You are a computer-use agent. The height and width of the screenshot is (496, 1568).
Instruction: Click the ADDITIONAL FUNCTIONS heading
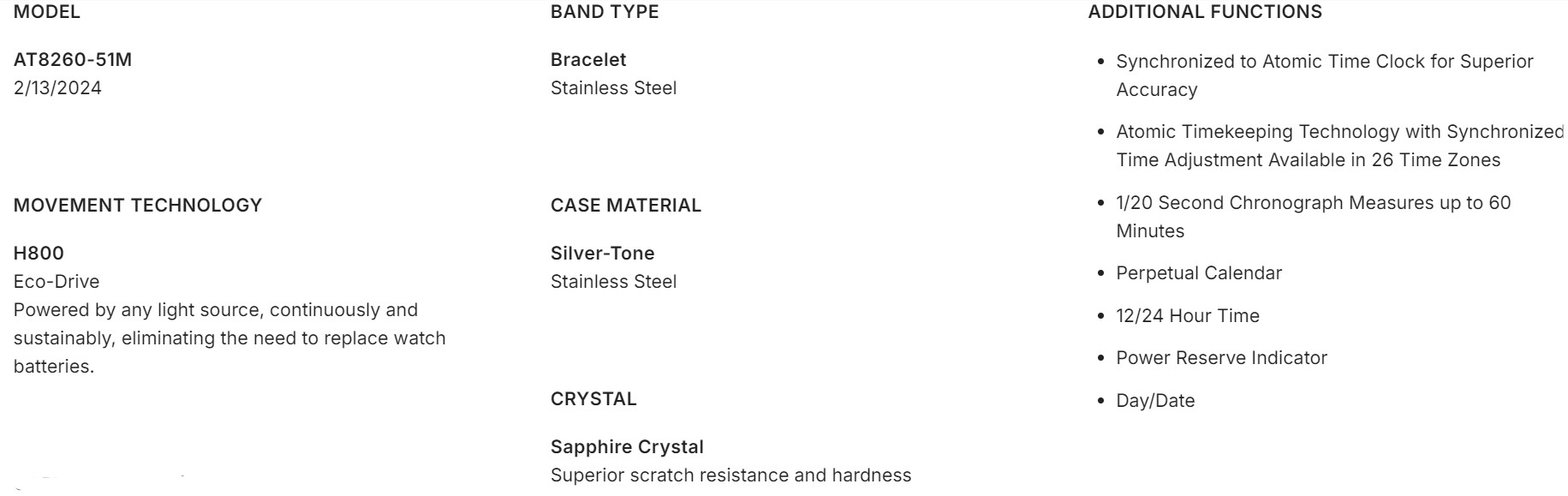coord(1205,12)
